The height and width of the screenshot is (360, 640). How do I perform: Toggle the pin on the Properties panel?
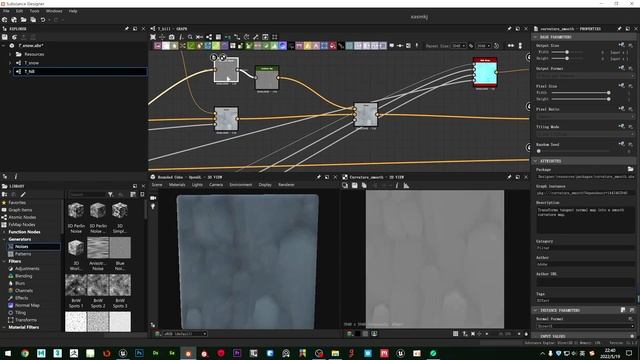pyautogui.click(x=619, y=29)
